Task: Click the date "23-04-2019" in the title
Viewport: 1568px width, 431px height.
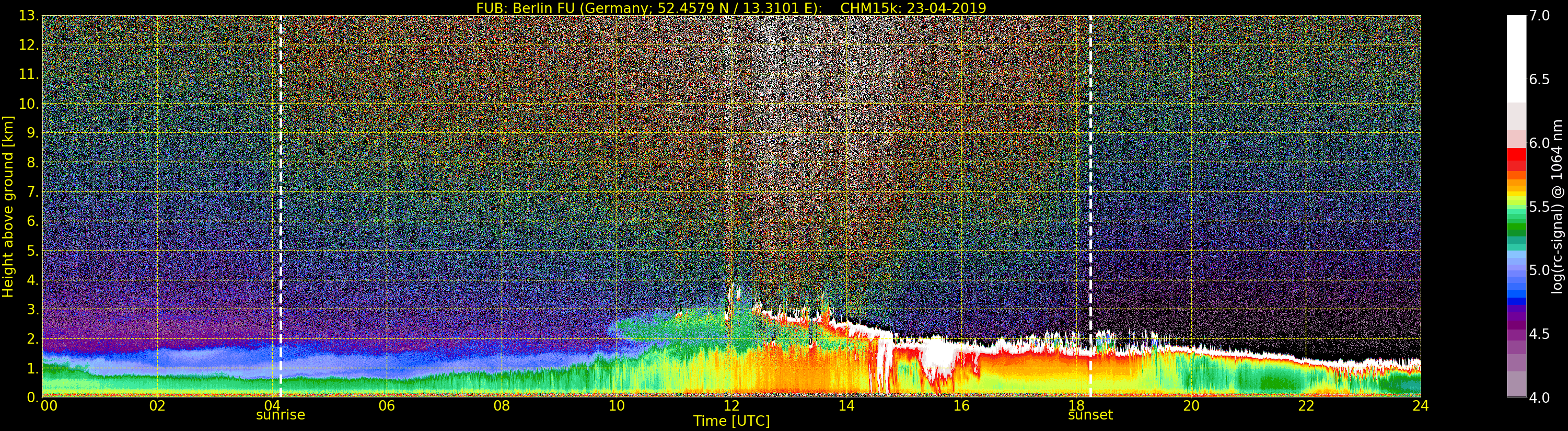Action: click(x=947, y=8)
